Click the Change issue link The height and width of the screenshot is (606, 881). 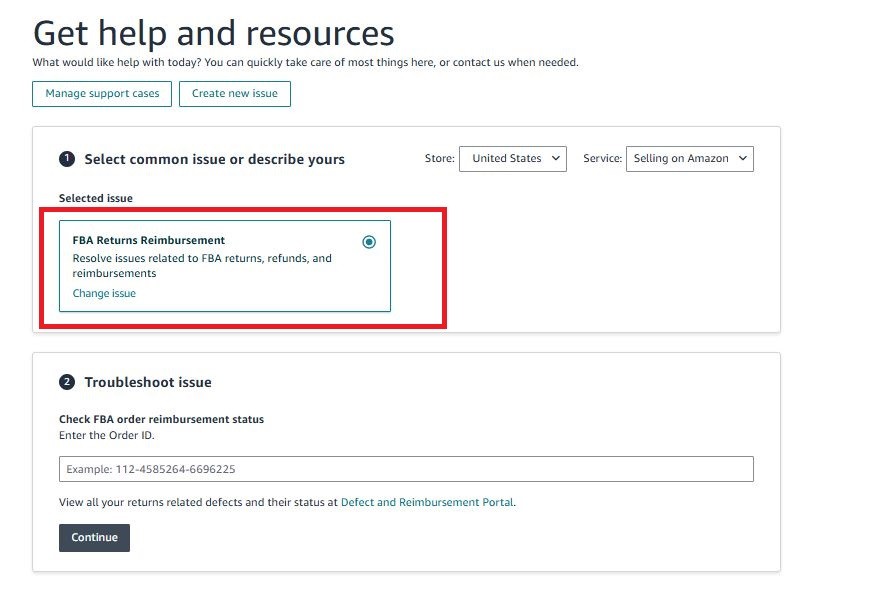click(103, 293)
